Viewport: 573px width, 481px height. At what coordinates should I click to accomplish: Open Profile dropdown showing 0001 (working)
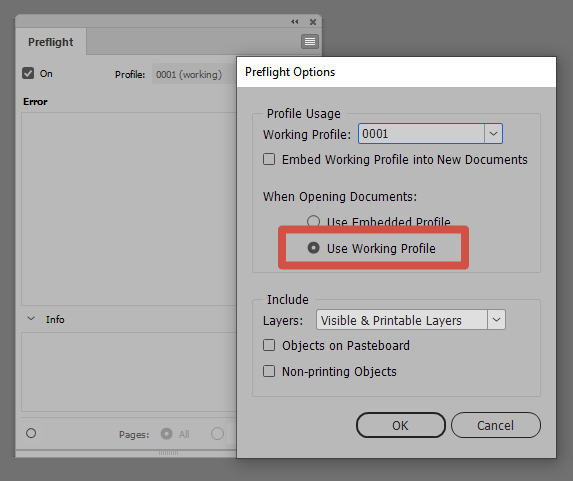click(x=194, y=74)
